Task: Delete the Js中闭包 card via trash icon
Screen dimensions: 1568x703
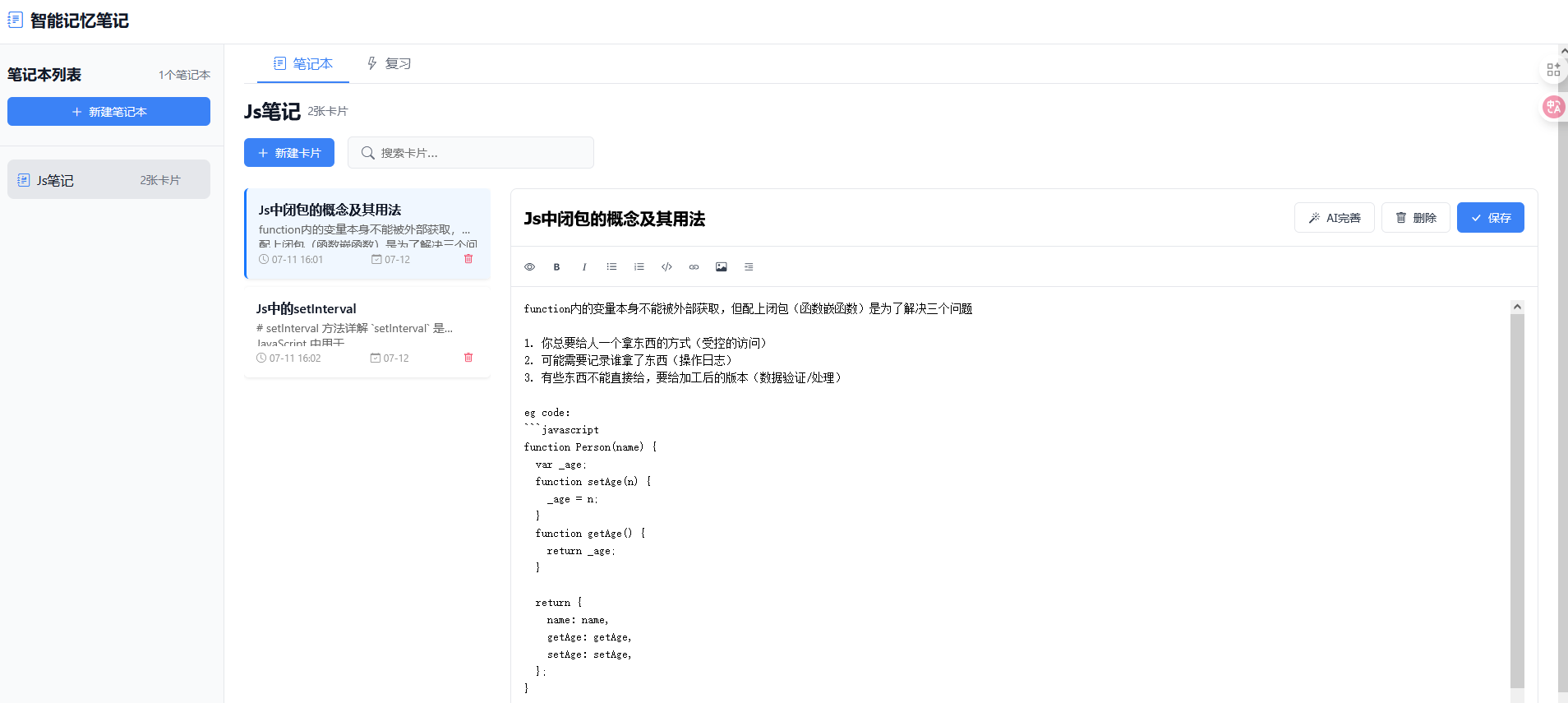Action: click(468, 259)
